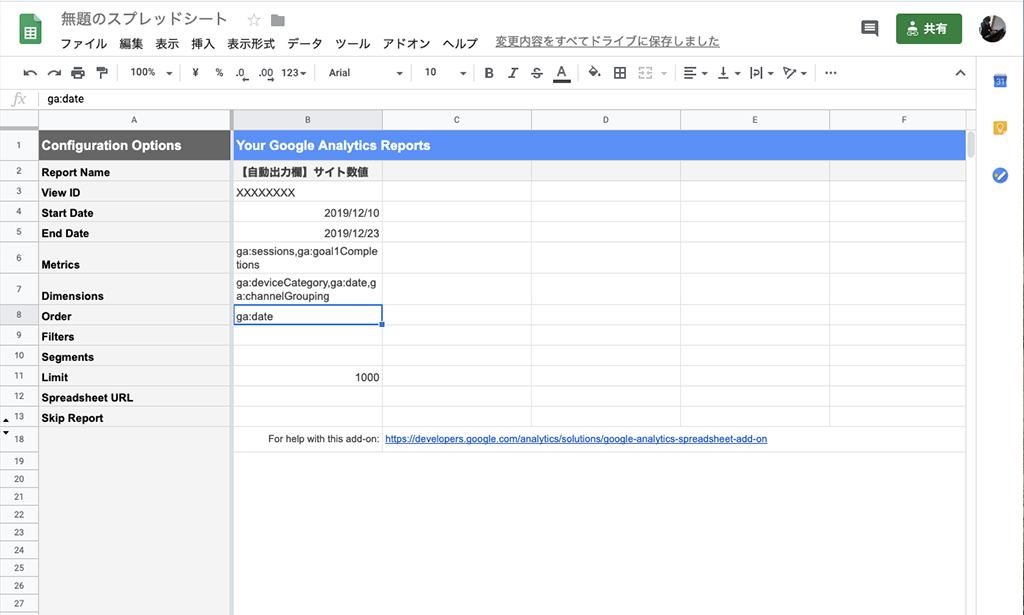The width and height of the screenshot is (1024, 615).
Task: Click into the formula bar
Action: 509,99
